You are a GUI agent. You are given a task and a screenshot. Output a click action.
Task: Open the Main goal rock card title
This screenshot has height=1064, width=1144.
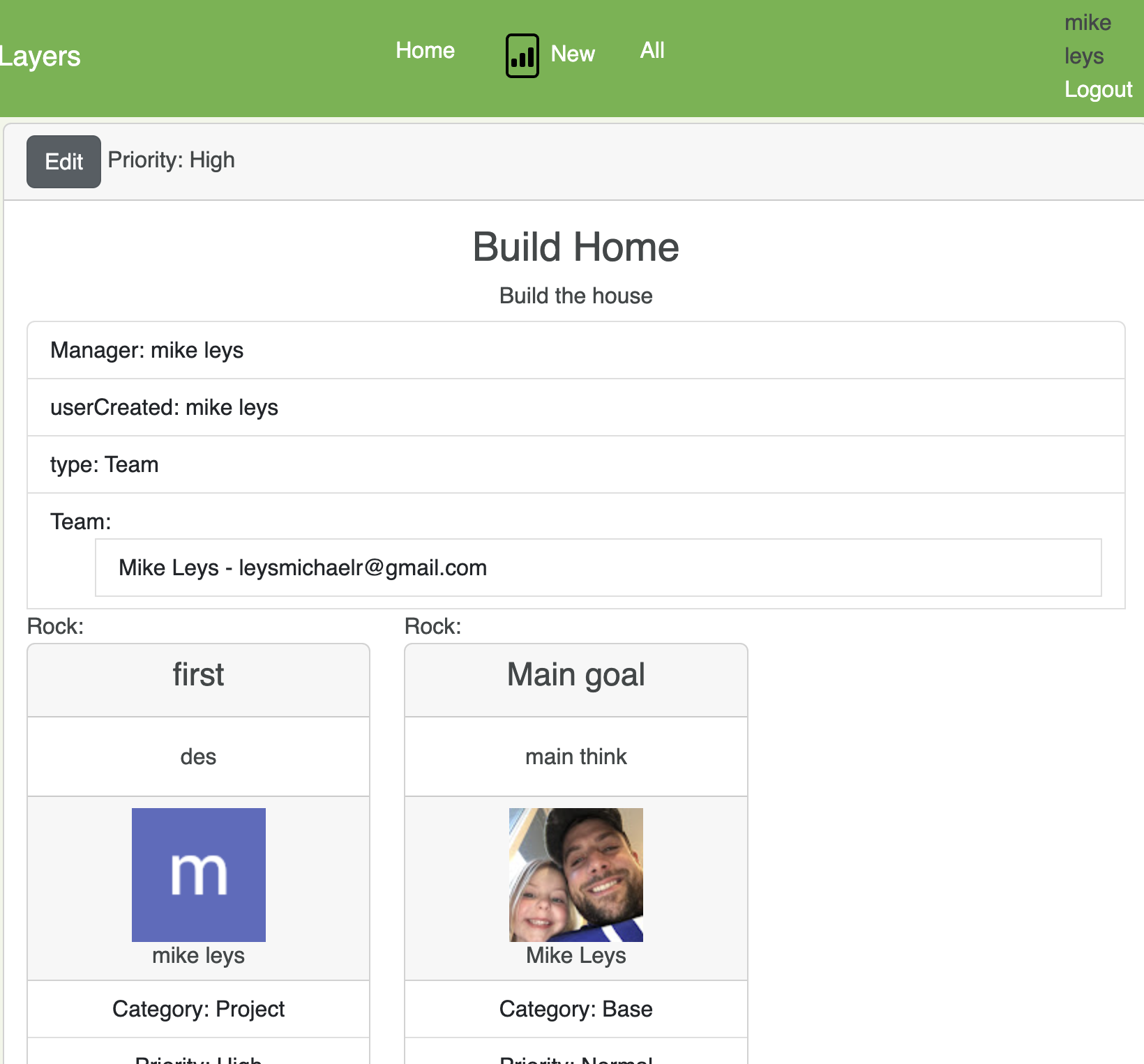pos(576,675)
